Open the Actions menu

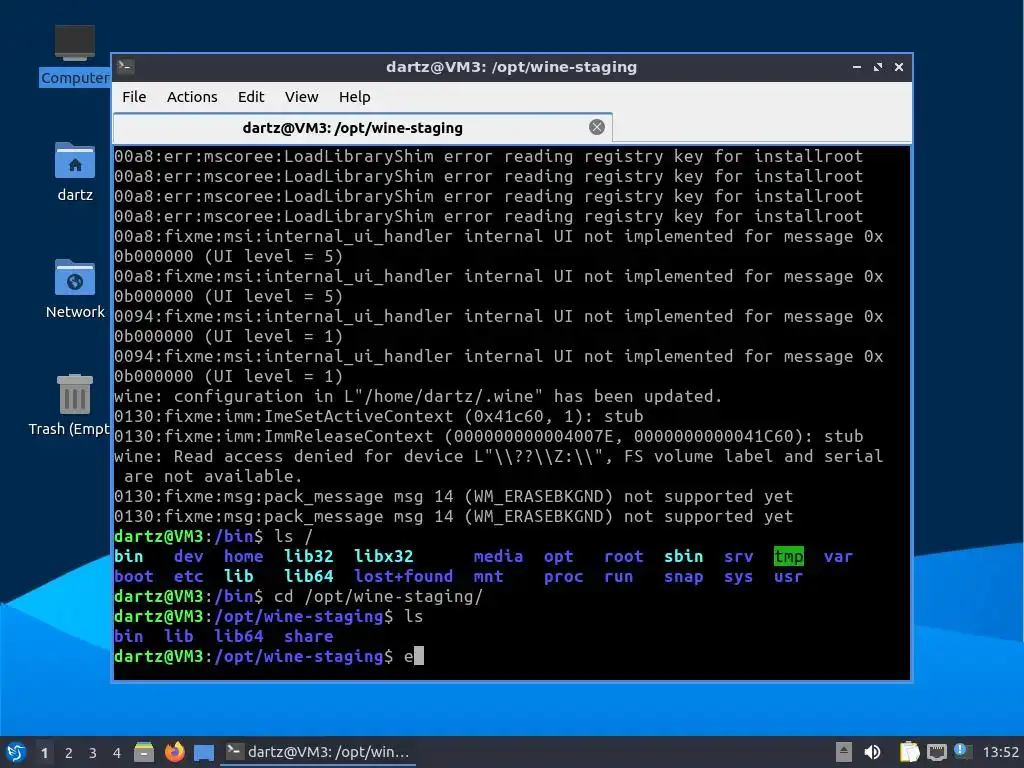(192, 97)
